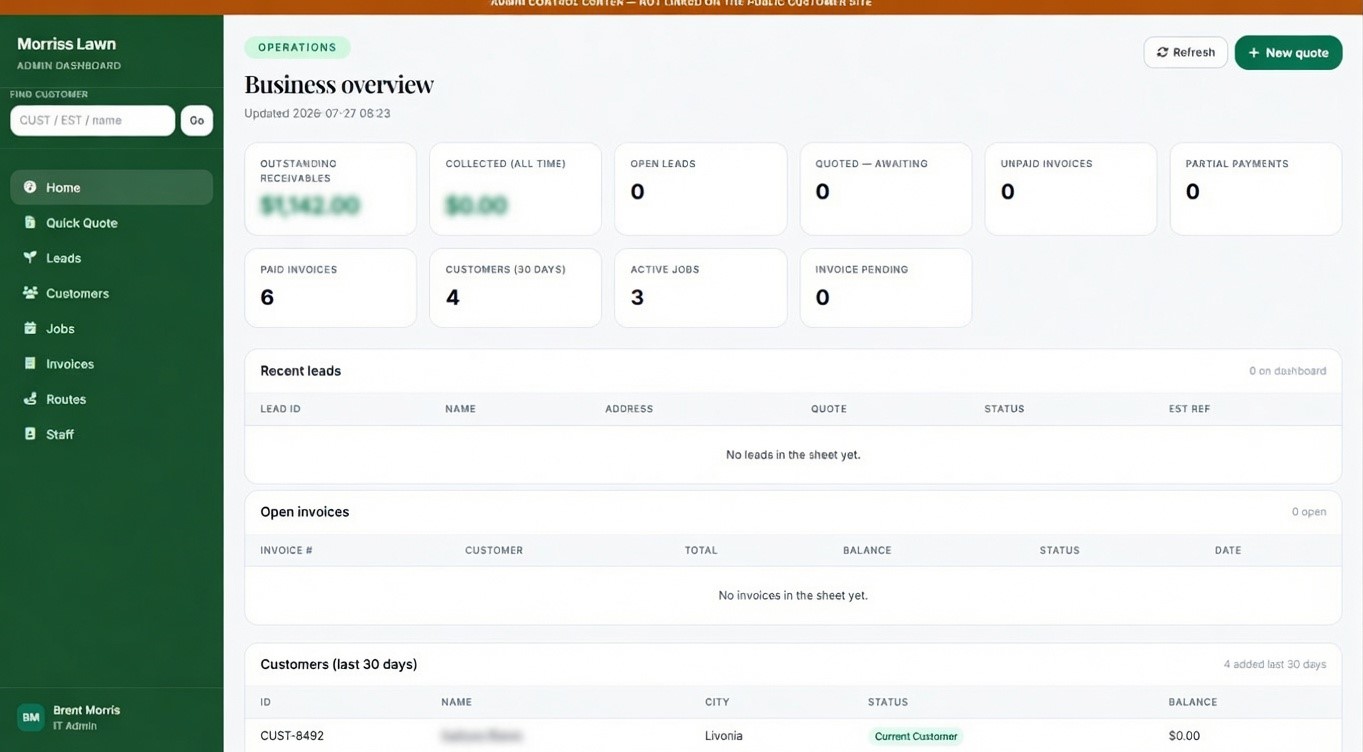The image size is (1363, 752).
Task: Open the Home menu item
Action: click(x=111, y=187)
